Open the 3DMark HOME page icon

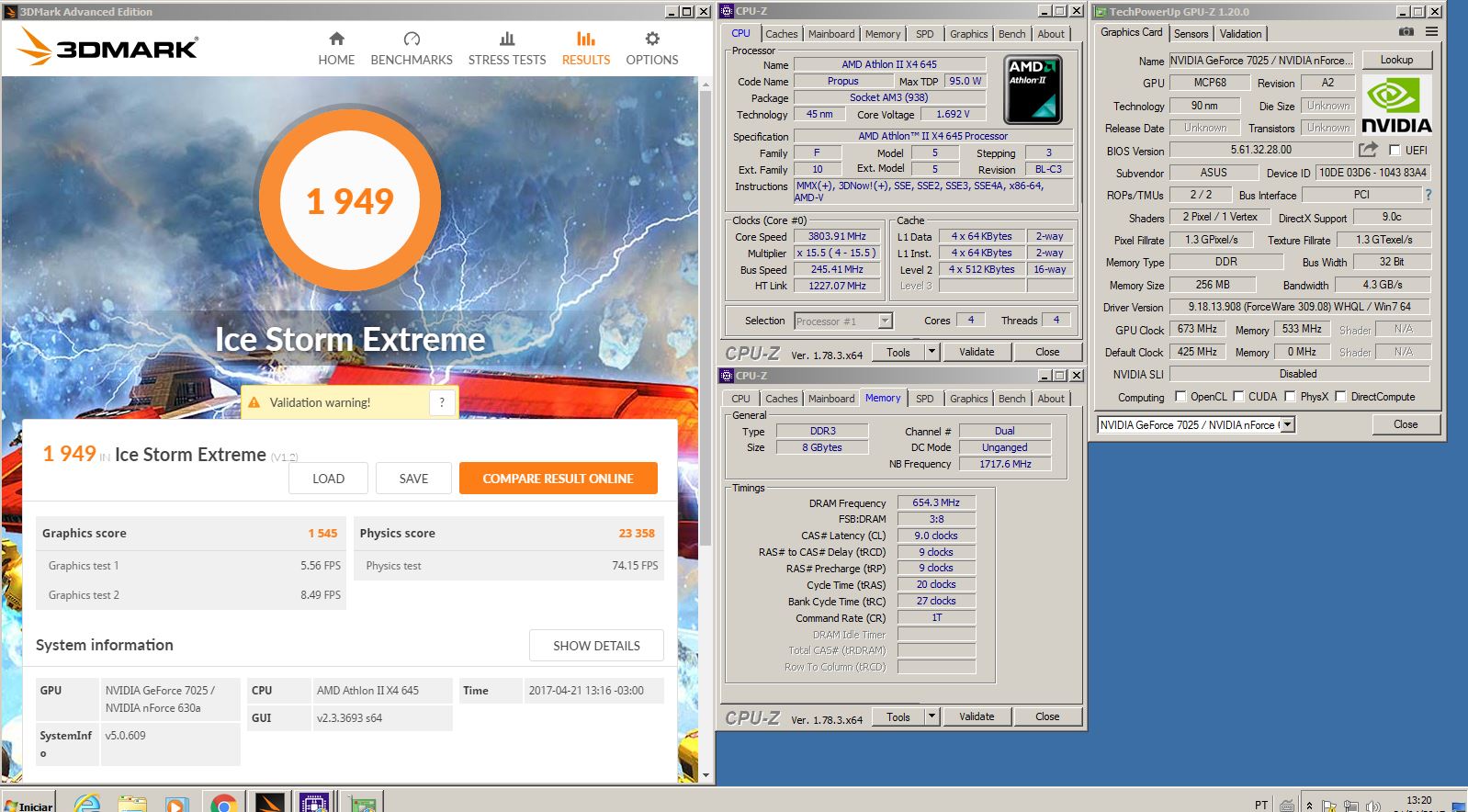coord(336,39)
